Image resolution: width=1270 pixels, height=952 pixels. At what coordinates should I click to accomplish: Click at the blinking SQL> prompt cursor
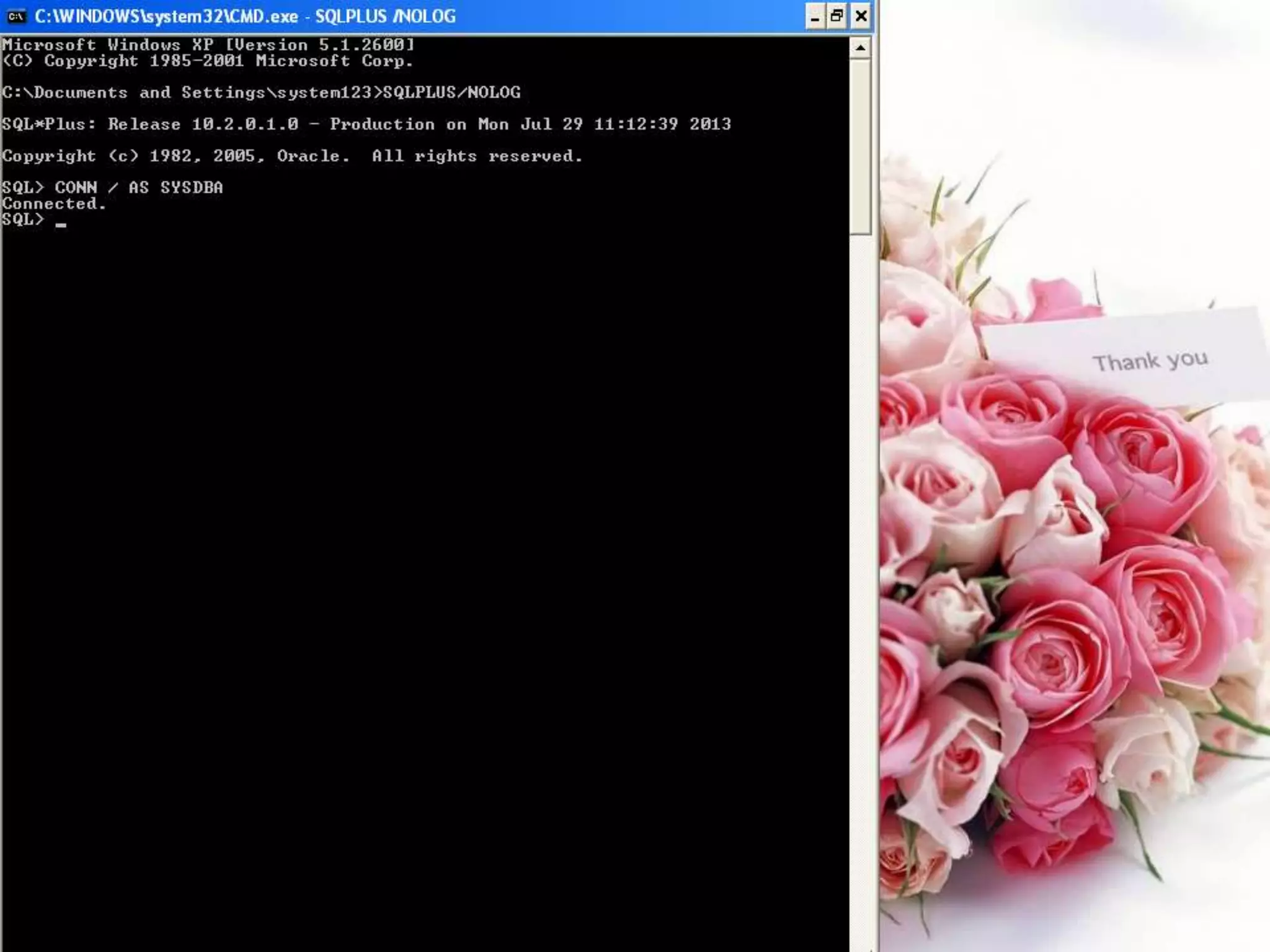[61, 222]
